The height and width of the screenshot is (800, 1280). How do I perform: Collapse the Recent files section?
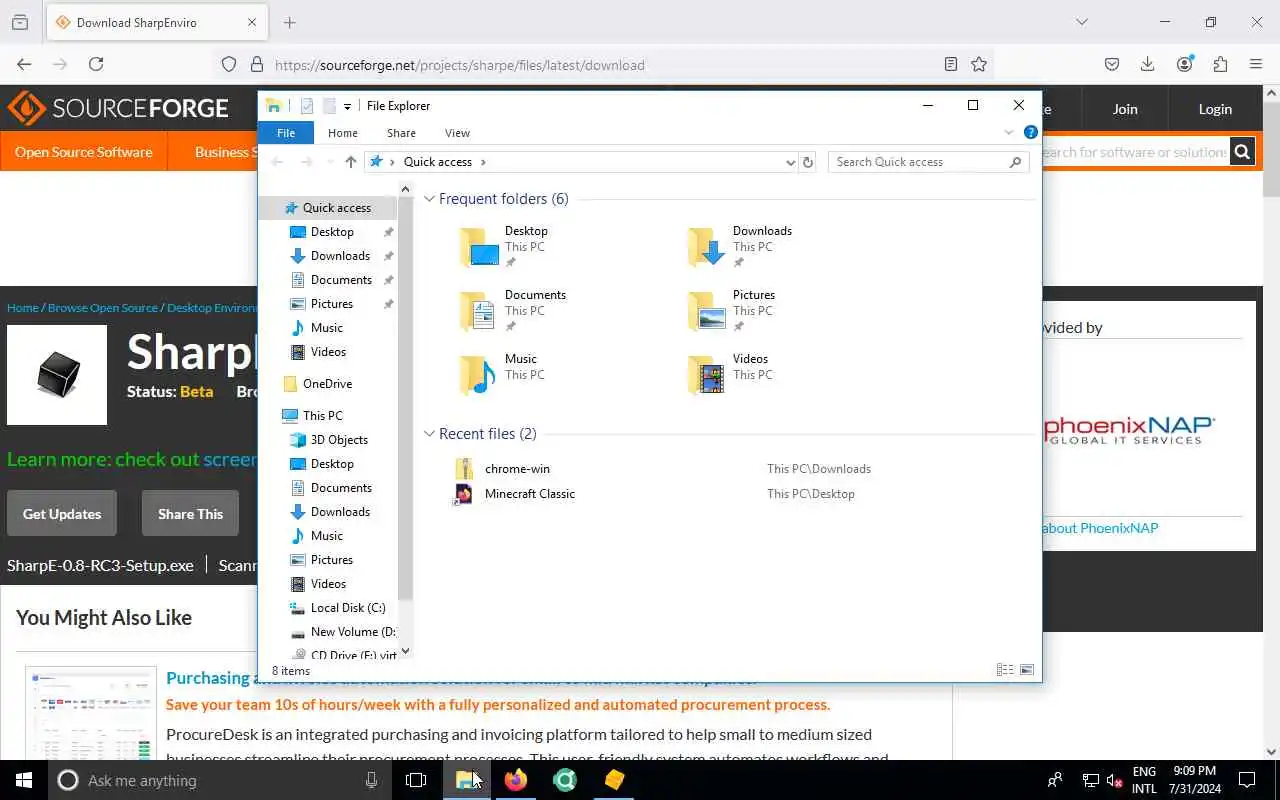[x=429, y=434]
